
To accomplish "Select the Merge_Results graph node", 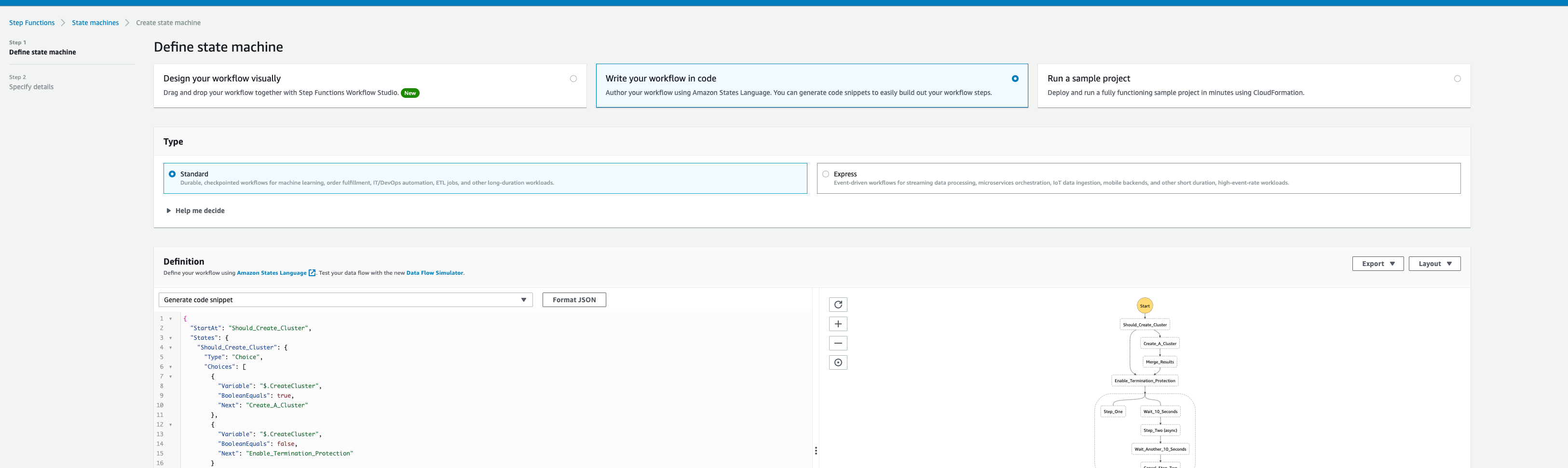I will coord(1159,361).
